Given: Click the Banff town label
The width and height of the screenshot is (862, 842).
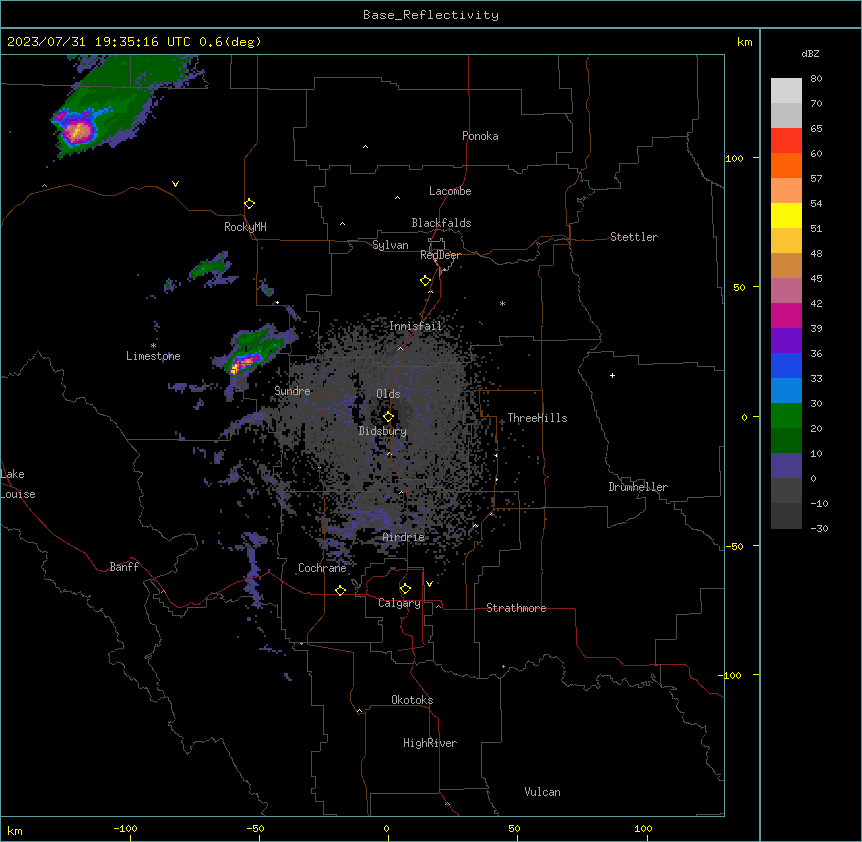Looking at the screenshot, I should coord(124,567).
